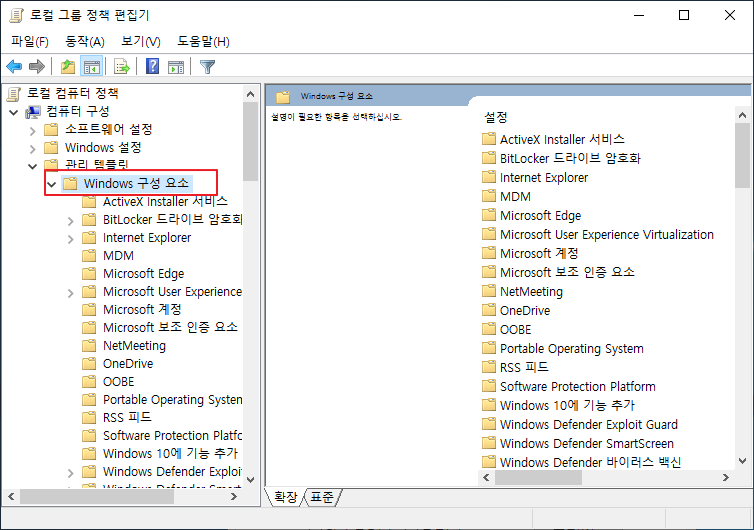Collapse the 컴퓨터 구성 tree node
754x530 pixels.
pyautogui.click(x=13, y=113)
